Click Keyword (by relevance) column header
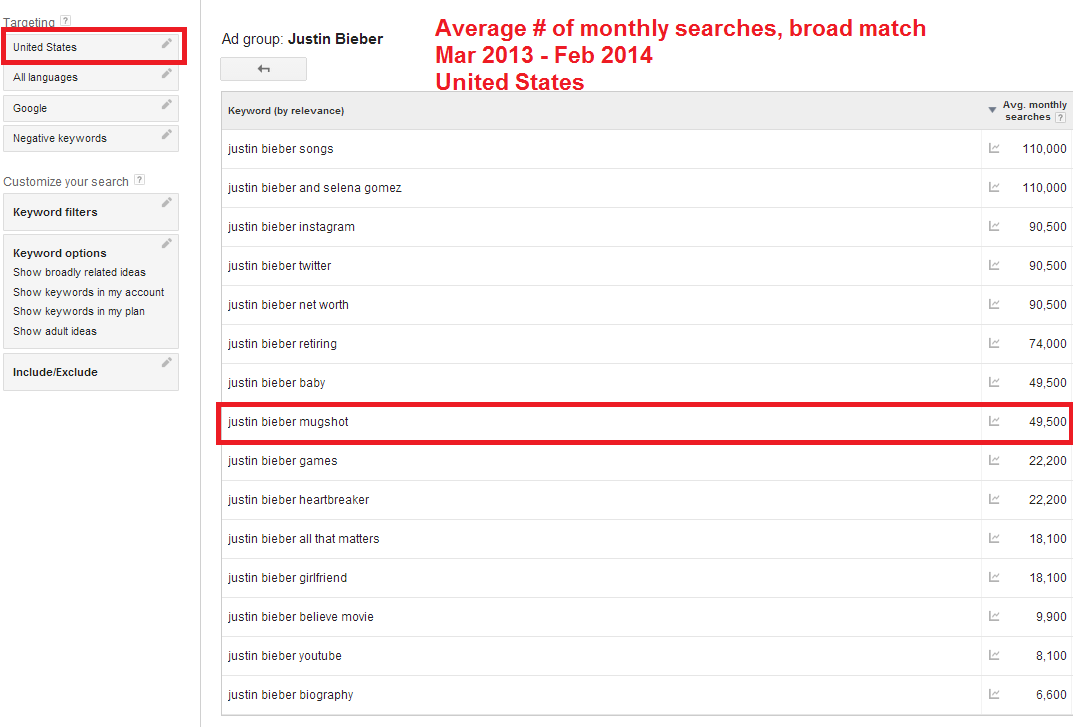 [286, 111]
